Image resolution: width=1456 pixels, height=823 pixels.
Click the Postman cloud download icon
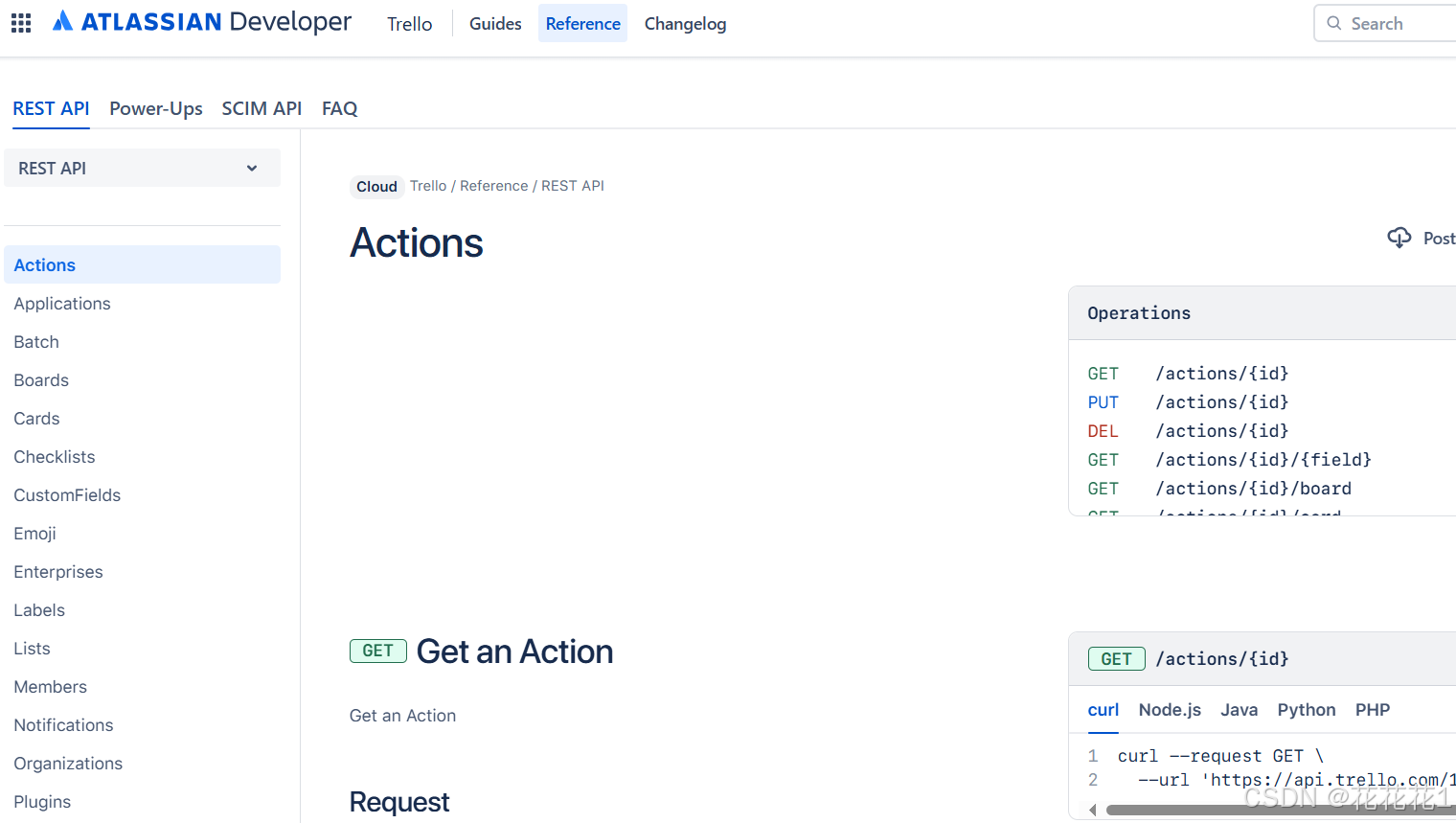1399,238
